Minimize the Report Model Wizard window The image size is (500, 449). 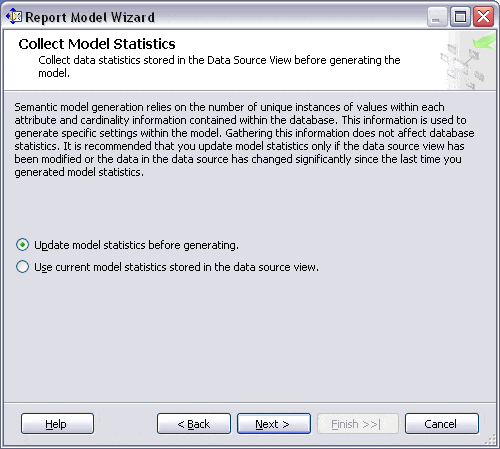click(x=437, y=16)
